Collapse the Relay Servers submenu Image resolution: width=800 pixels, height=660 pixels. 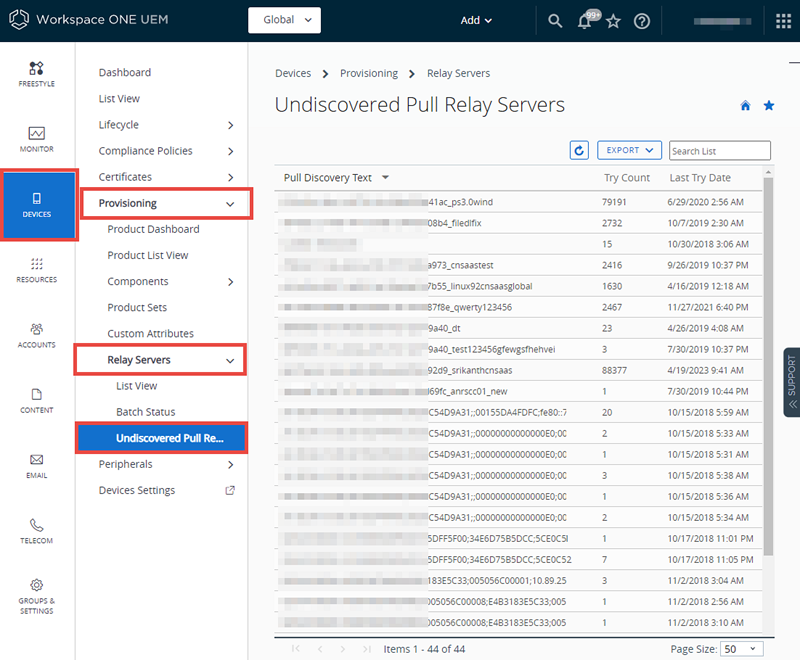pos(230,360)
